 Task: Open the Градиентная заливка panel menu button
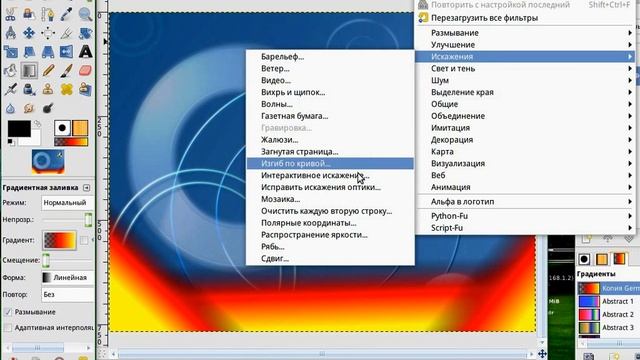tap(87, 188)
